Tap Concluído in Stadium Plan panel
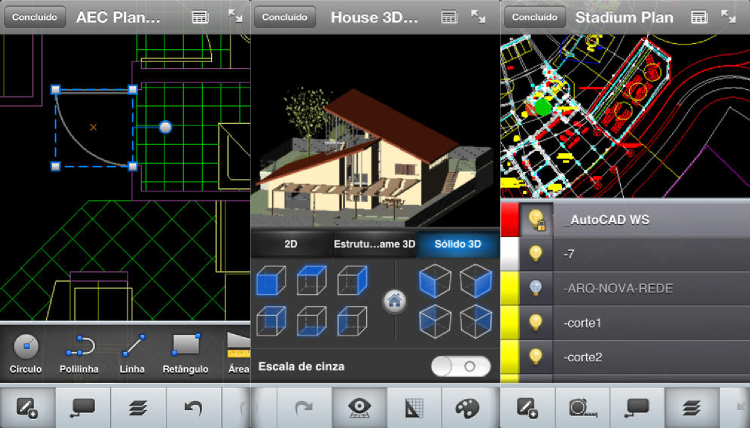750x428 pixels. pos(535,17)
